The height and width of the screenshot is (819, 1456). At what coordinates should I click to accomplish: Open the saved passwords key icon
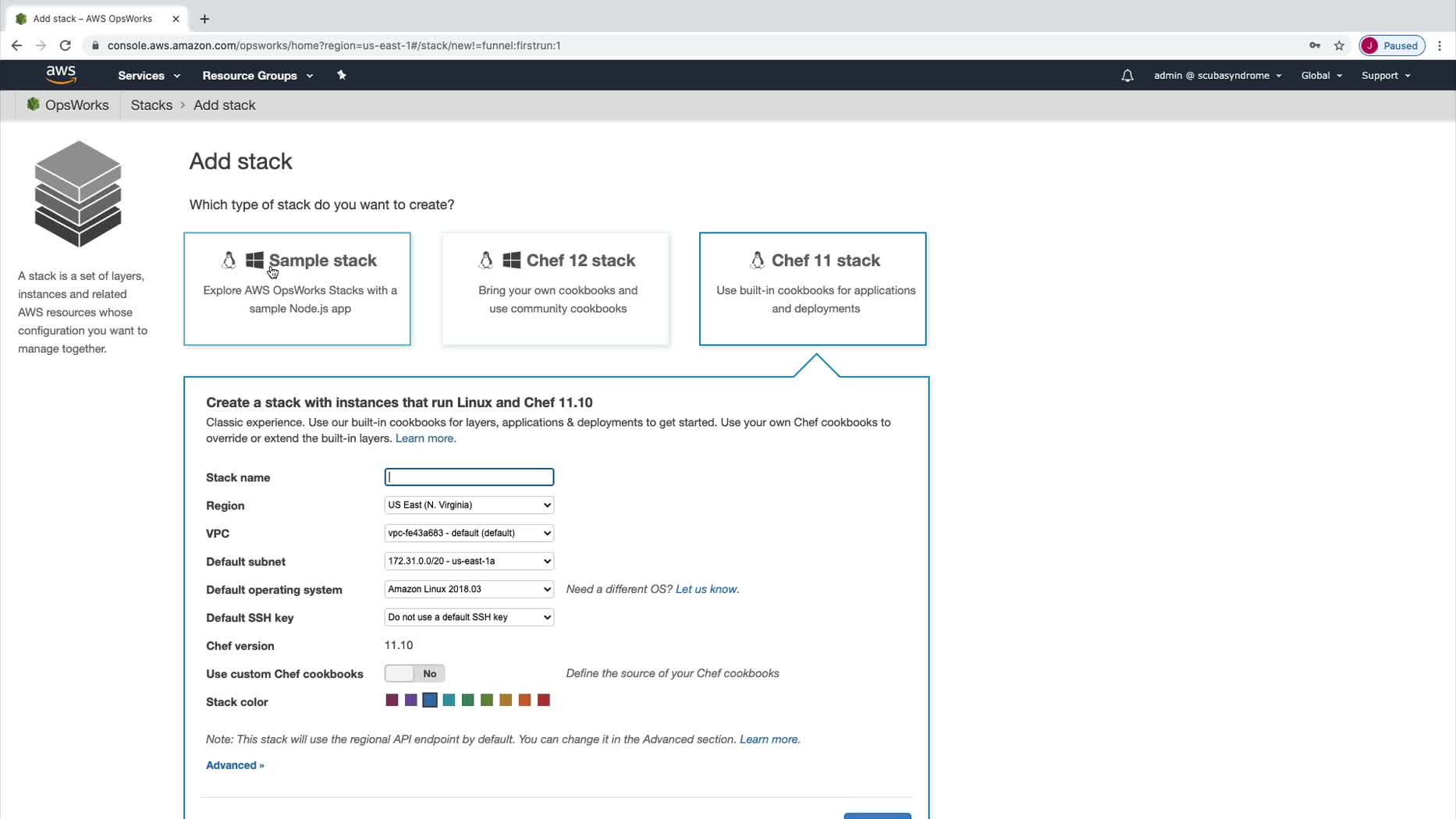1315,45
